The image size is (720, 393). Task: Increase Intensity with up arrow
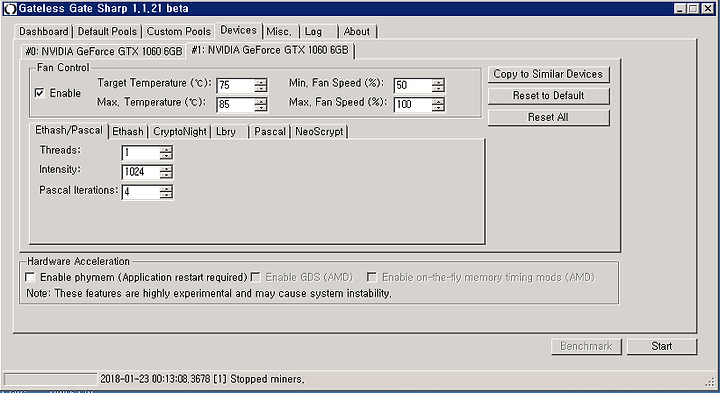point(166,169)
